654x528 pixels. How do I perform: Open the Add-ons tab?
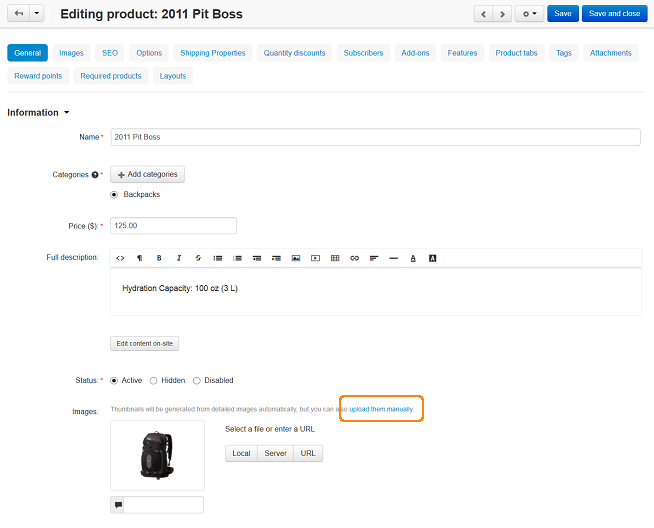click(415, 53)
